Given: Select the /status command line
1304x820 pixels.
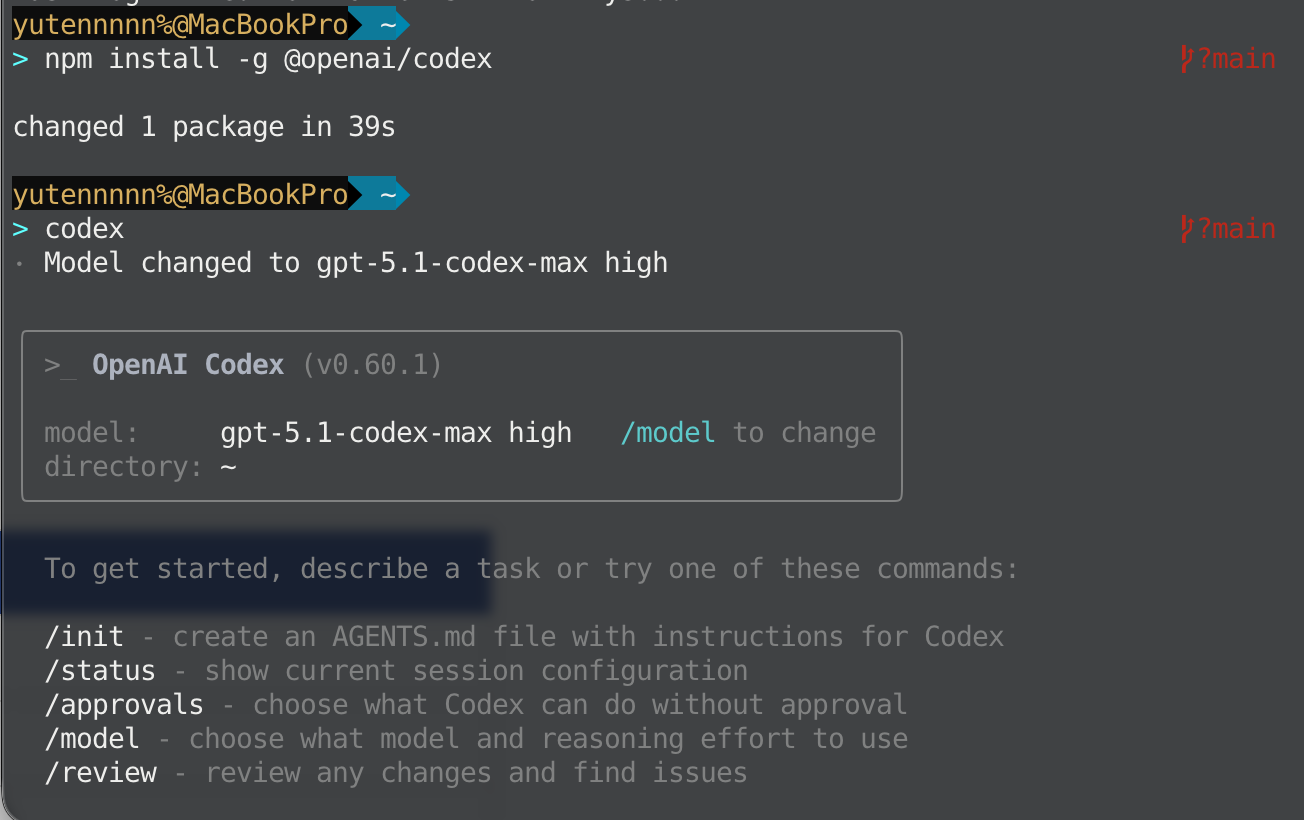Looking at the screenshot, I should pos(99,670).
